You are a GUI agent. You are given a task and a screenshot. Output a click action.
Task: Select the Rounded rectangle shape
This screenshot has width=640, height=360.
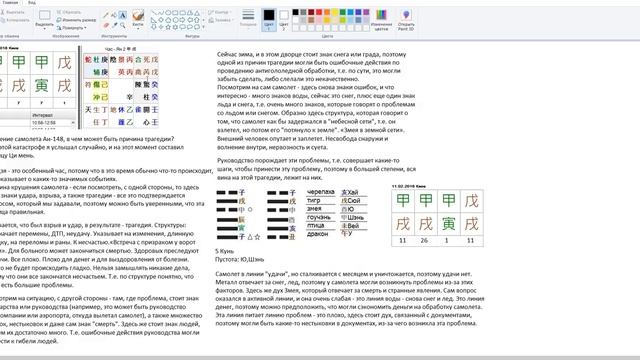click(182, 13)
